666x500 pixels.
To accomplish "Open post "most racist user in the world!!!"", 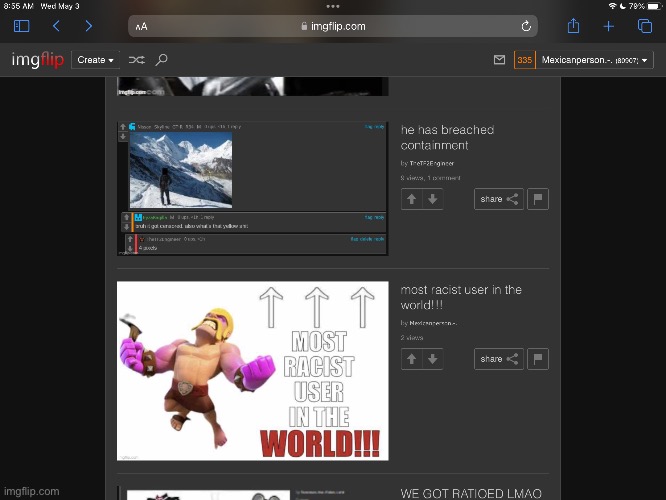I will [461, 297].
